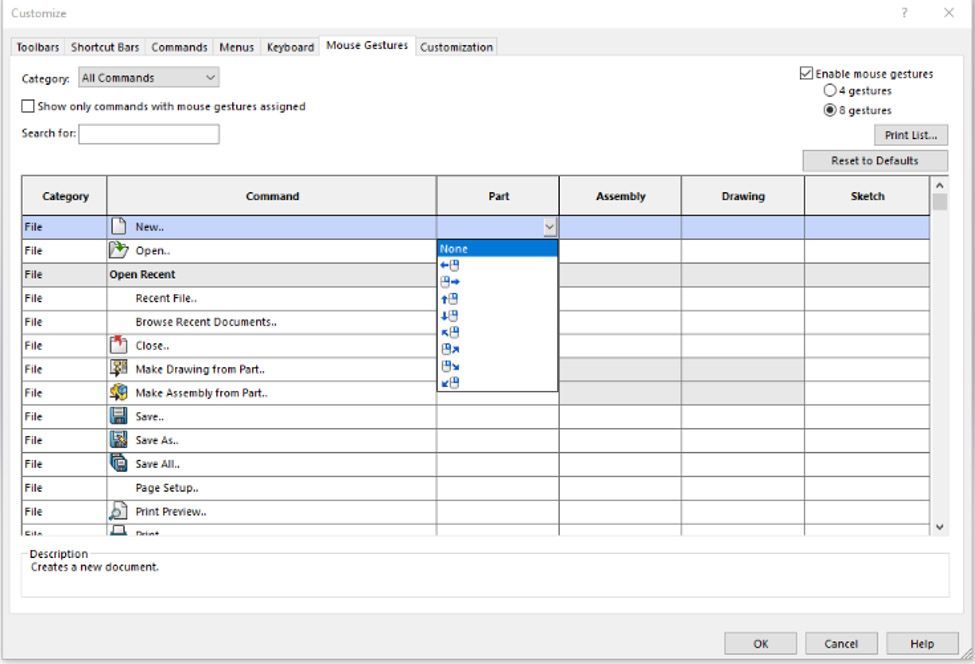Select the "Save All.." command text
Screen dimensions: 975x664
pos(158,464)
